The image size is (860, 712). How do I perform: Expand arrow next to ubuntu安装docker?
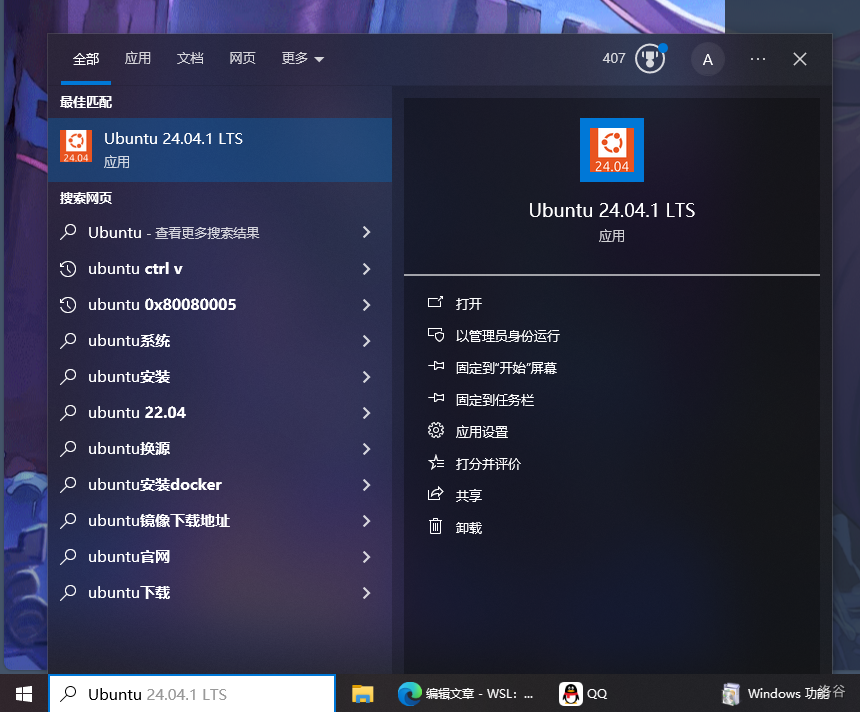click(366, 485)
